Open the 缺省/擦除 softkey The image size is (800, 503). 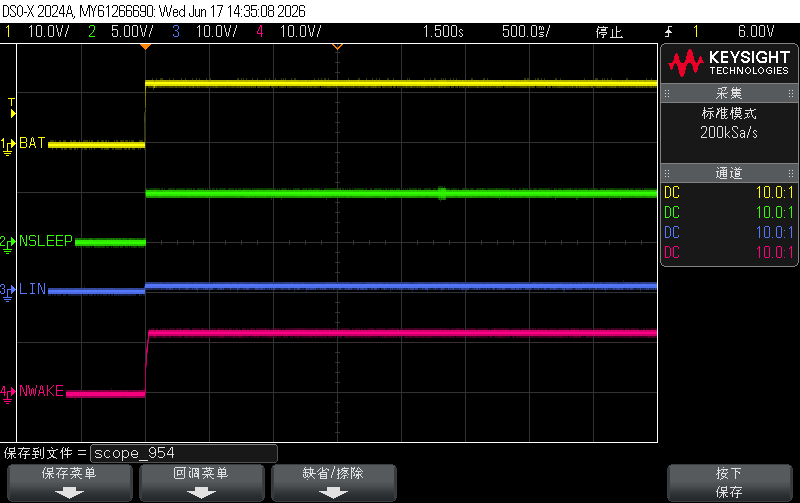pos(333,483)
